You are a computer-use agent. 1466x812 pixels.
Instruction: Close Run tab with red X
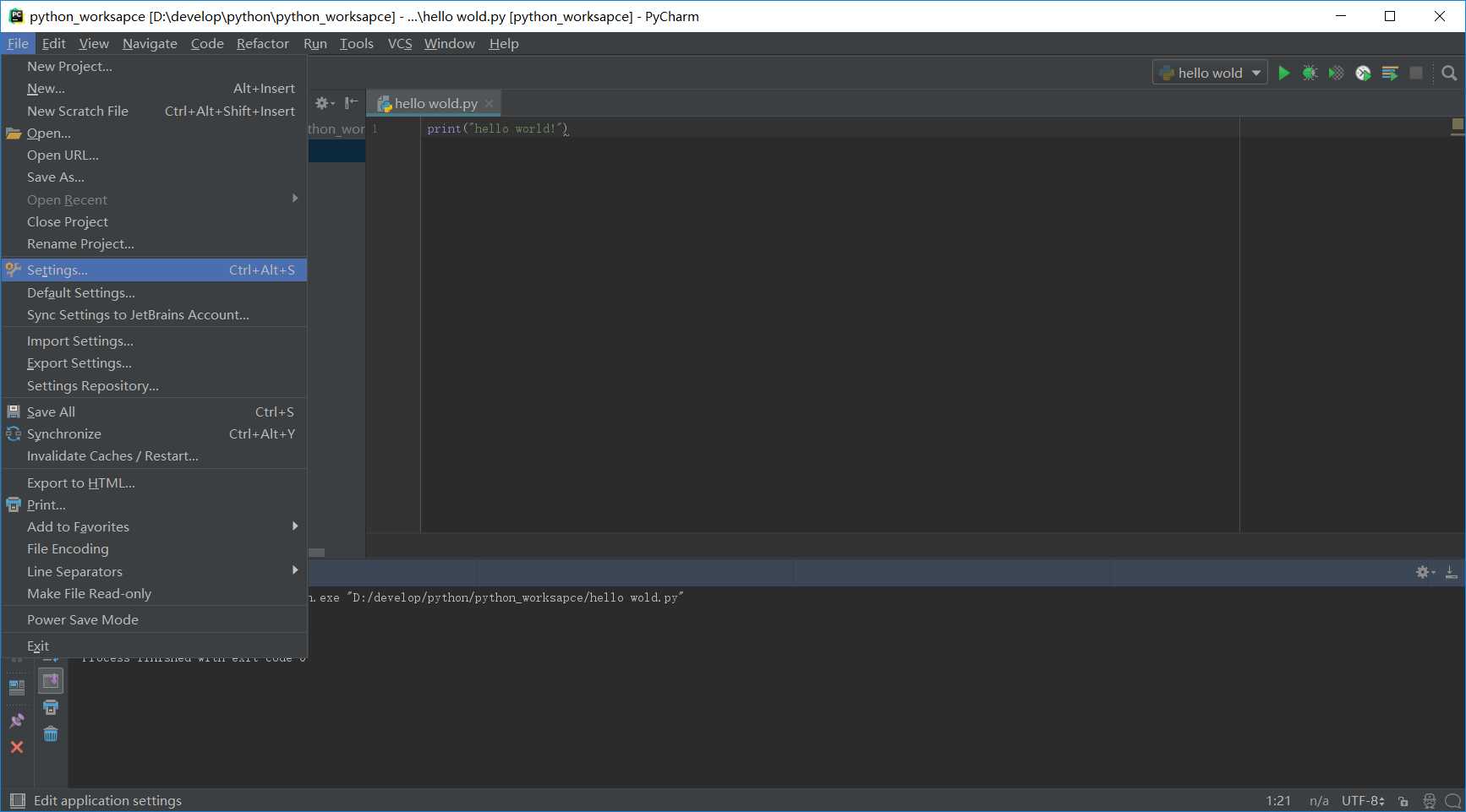[17, 747]
